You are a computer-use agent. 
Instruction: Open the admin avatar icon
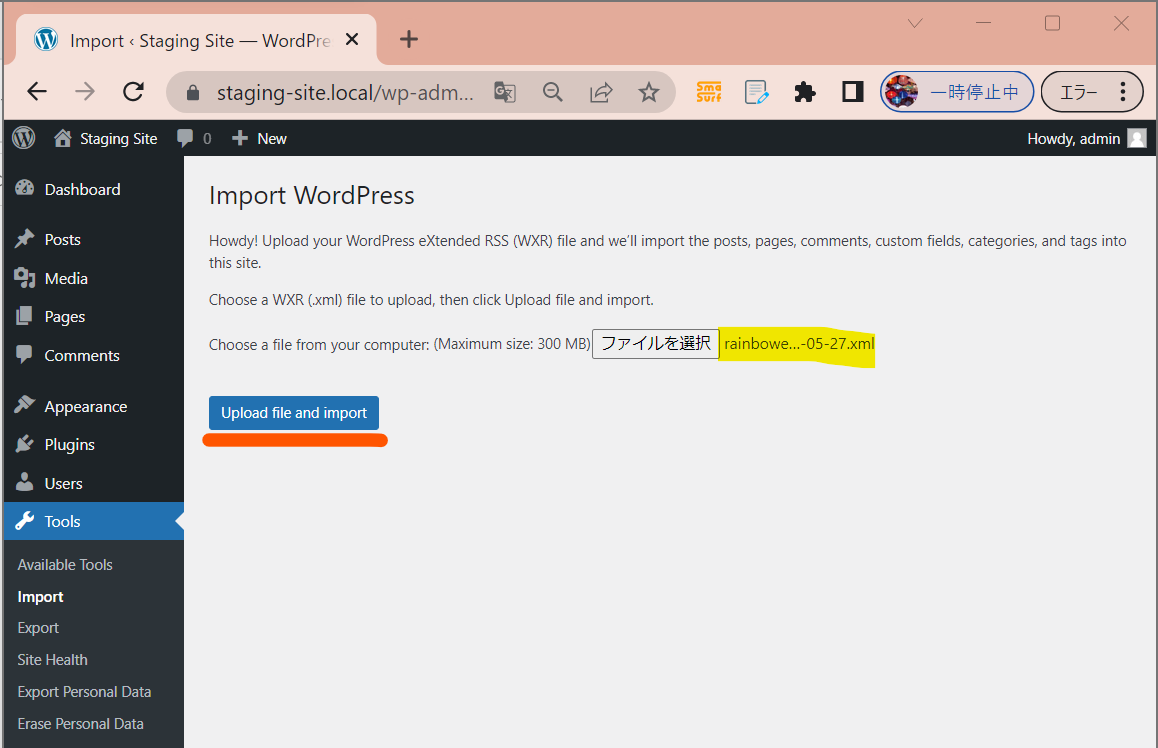click(1137, 138)
